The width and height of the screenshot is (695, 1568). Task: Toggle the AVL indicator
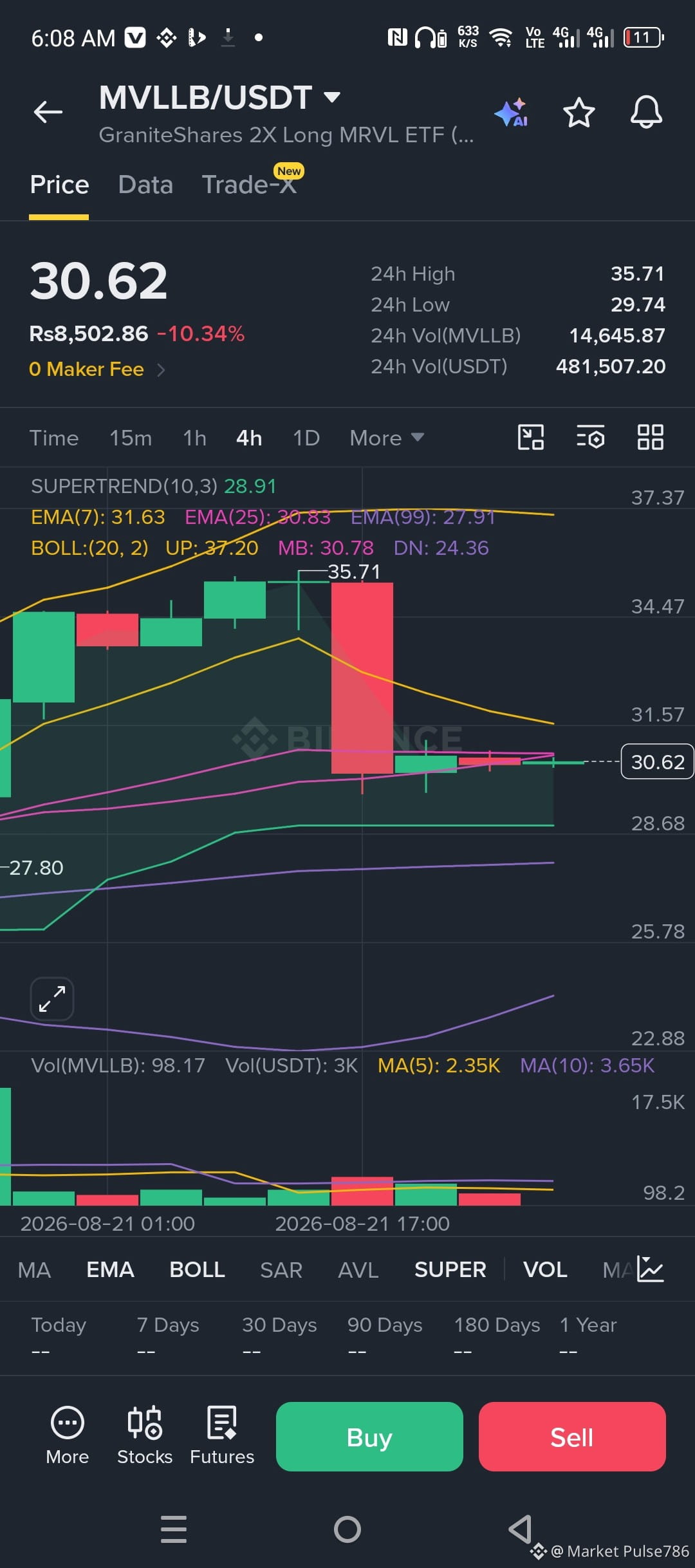pyautogui.click(x=358, y=1270)
